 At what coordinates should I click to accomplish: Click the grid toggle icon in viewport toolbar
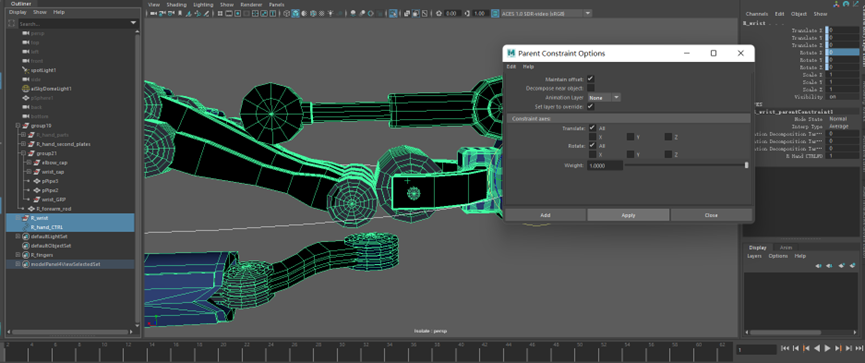pos(220,13)
